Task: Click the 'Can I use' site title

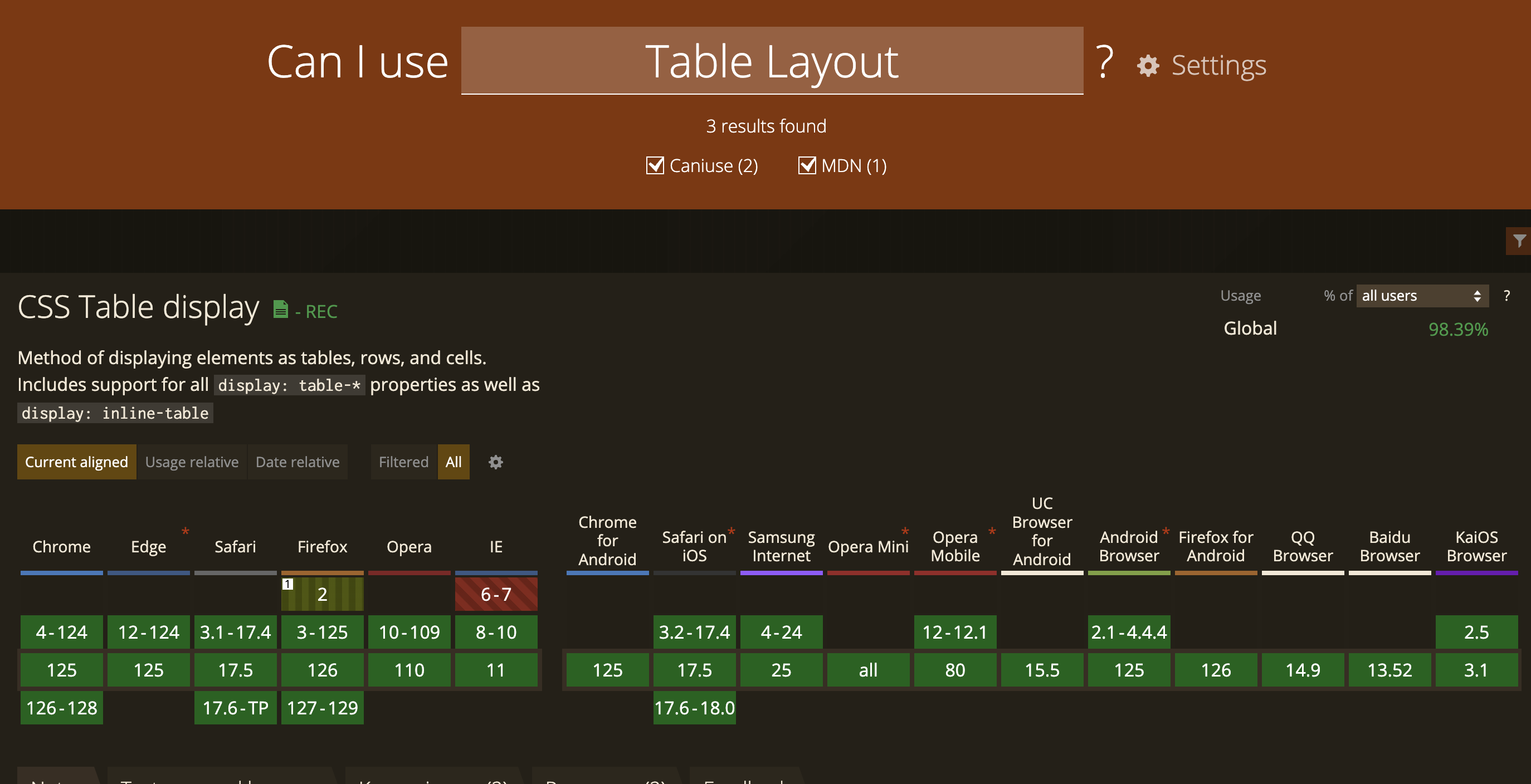Action: coord(357,62)
